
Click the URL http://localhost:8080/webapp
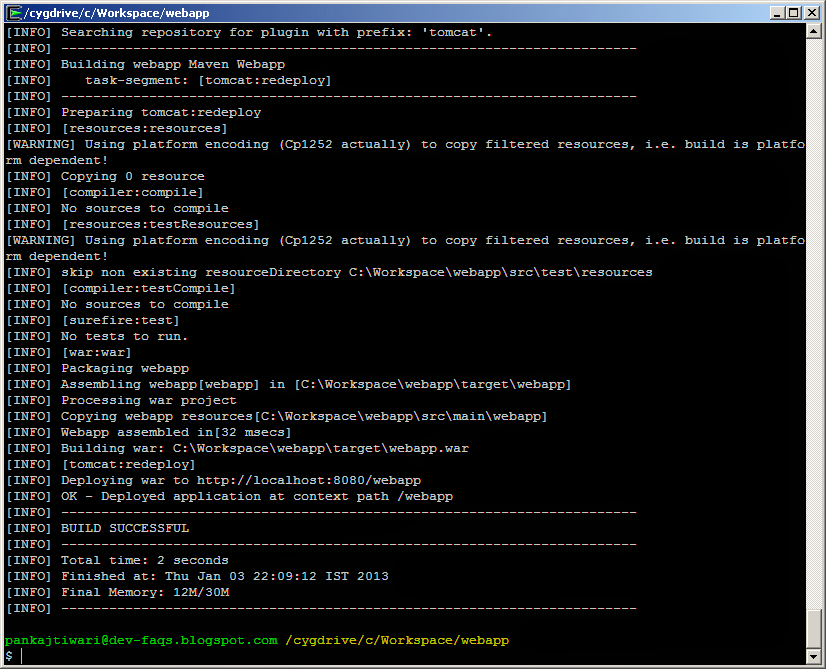(309, 480)
